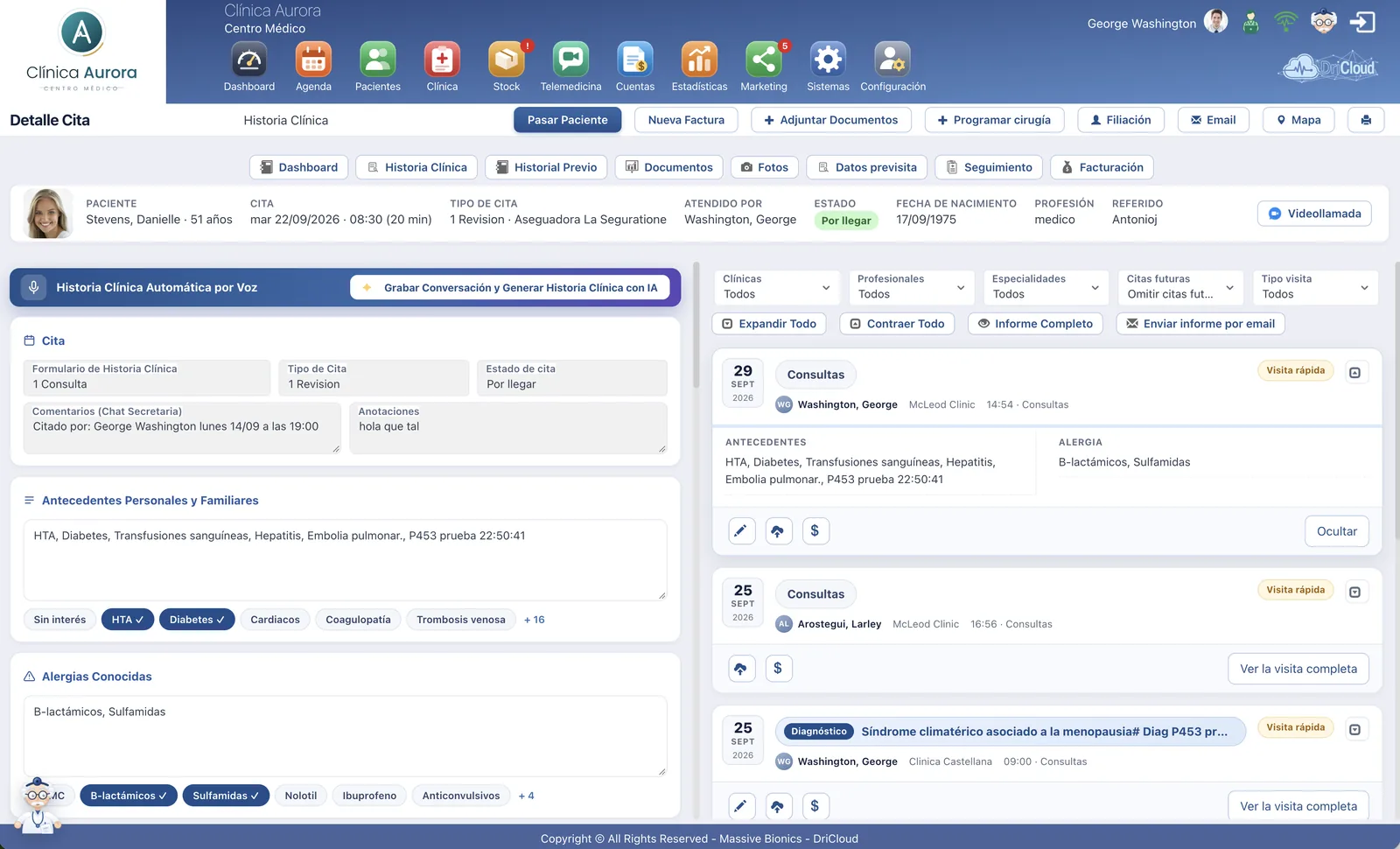The height and width of the screenshot is (849, 1400).
Task: Click the logout icon in header
Action: click(x=1362, y=22)
